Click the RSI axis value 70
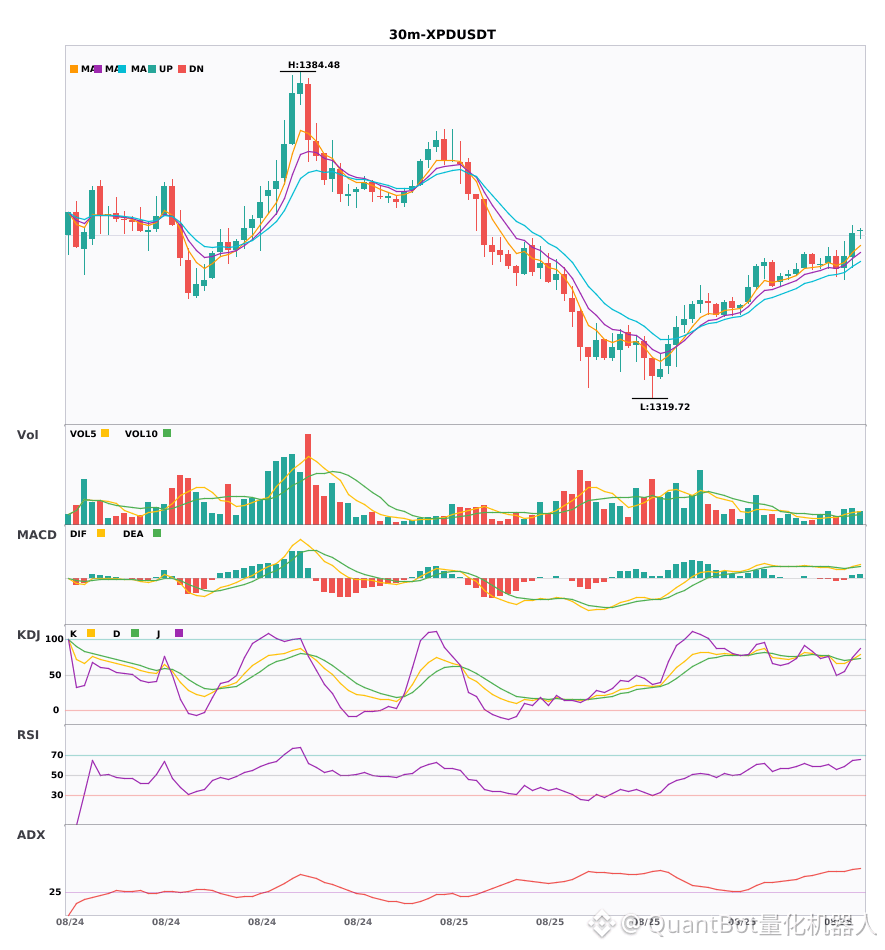 coord(57,755)
